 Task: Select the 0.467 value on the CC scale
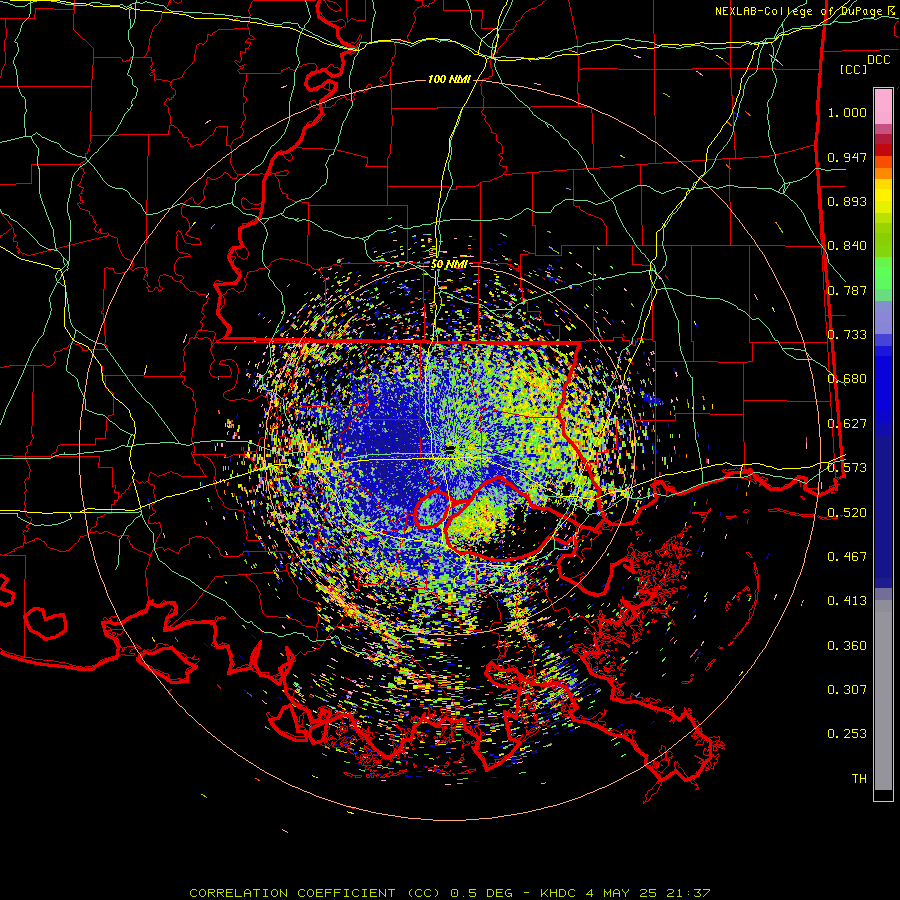[847, 557]
